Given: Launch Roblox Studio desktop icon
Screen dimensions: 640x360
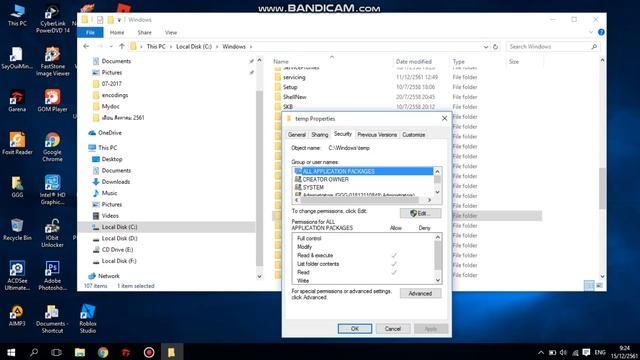Looking at the screenshot, I should pyautogui.click(x=88, y=318).
